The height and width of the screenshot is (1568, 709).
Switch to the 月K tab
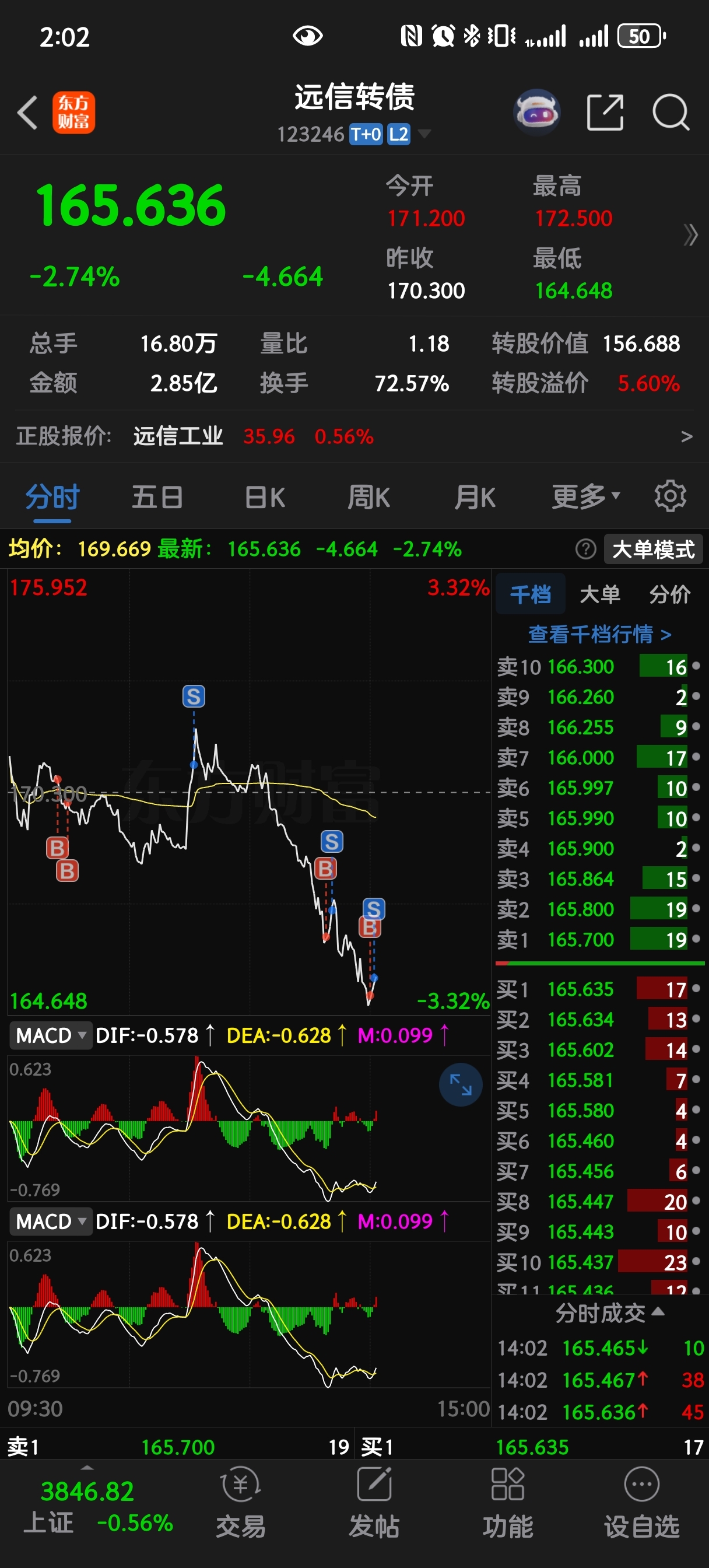point(475,496)
